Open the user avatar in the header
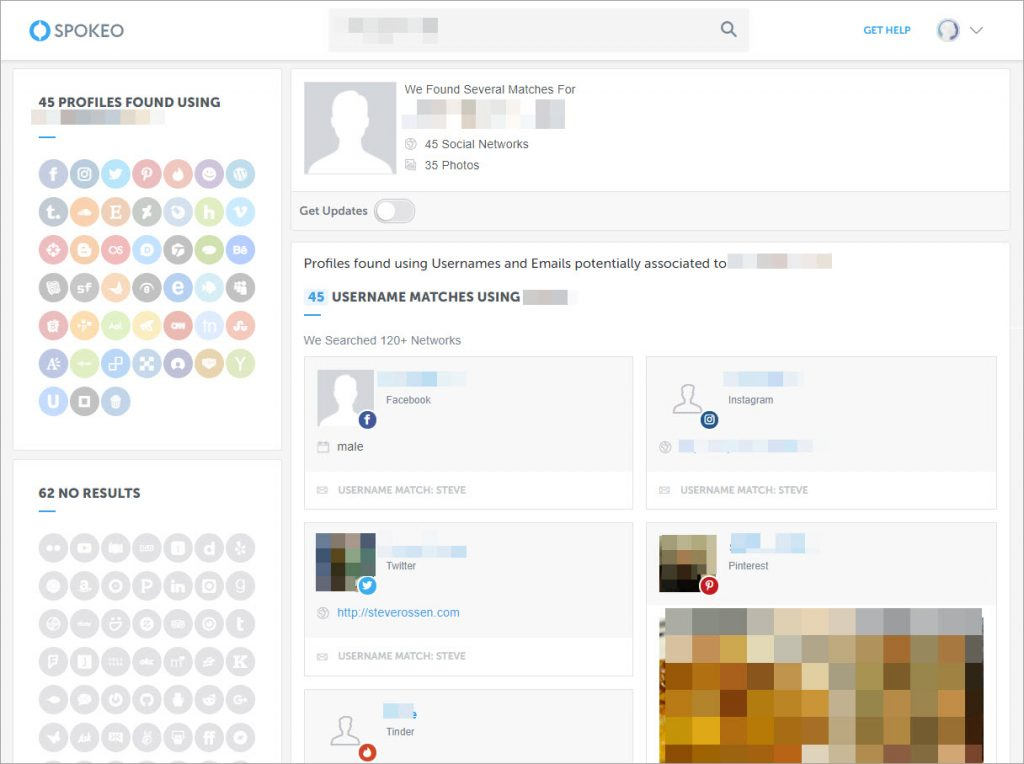Image resolution: width=1024 pixels, height=764 pixels. click(x=948, y=30)
